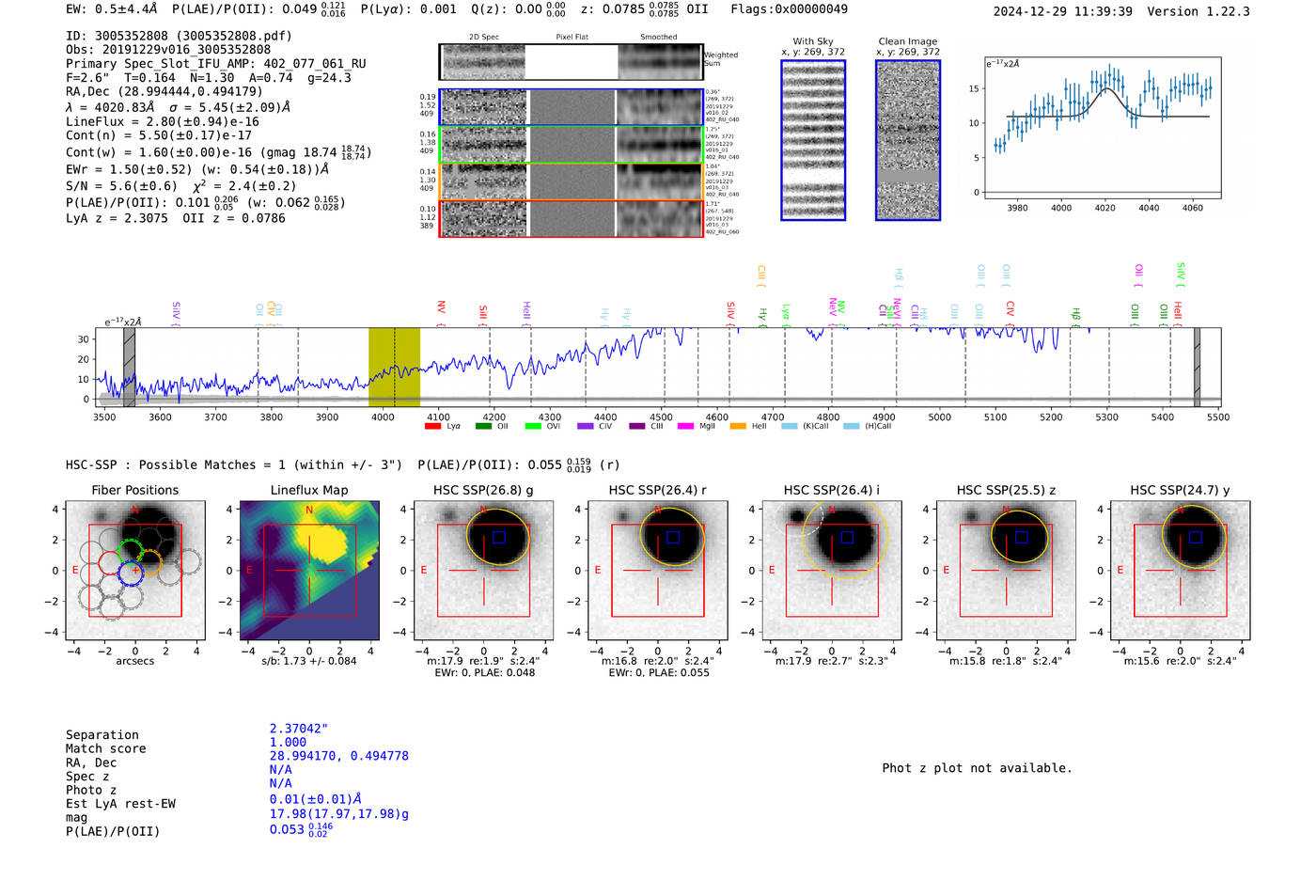Click the Flags:0x00000049 text
The height and width of the screenshot is (896, 1316).
pyautogui.click(x=789, y=9)
